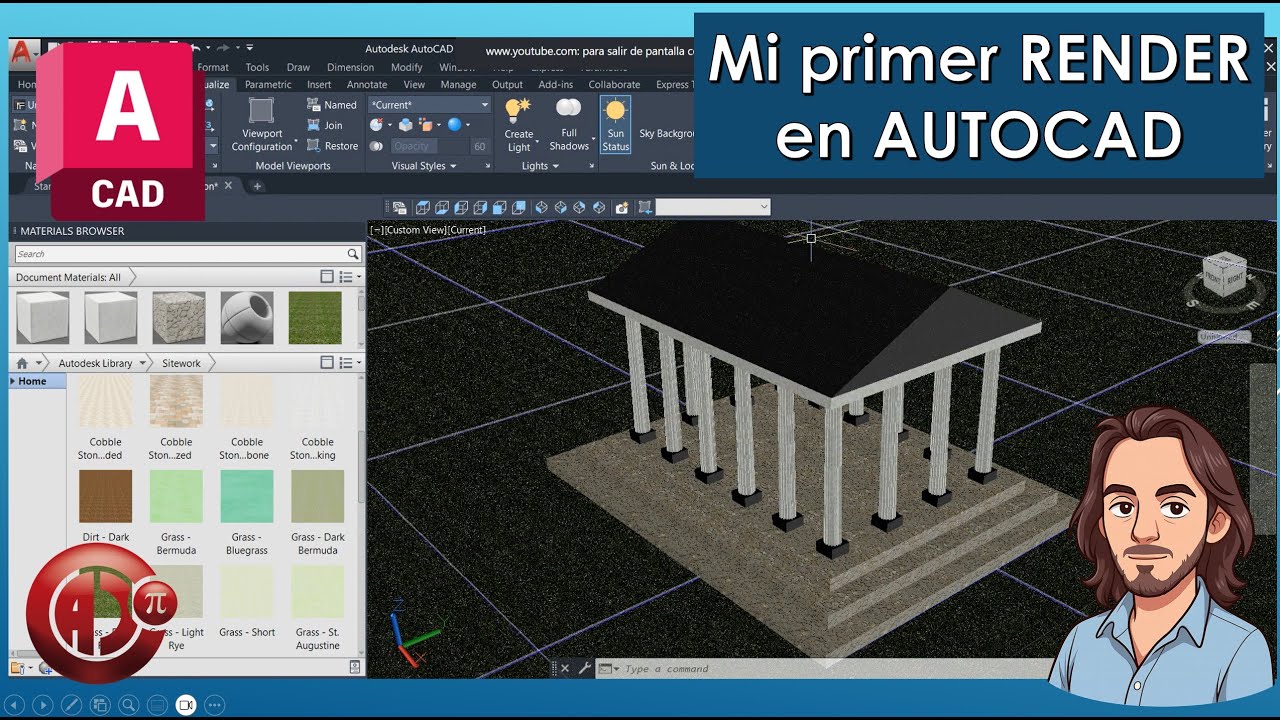1280x720 pixels.
Task: Open the Viewport Configuration tool
Action: click(261, 125)
